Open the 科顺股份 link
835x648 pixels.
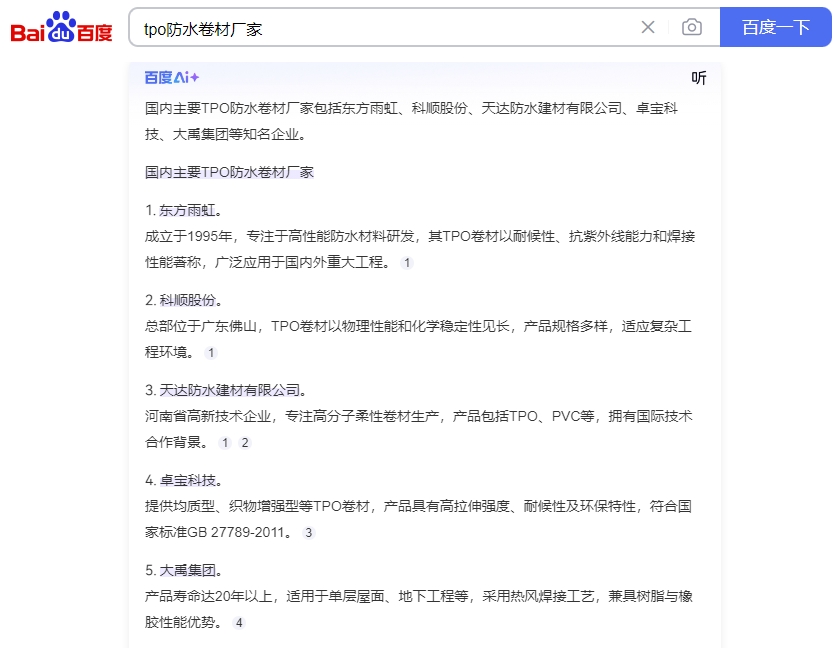click(187, 300)
